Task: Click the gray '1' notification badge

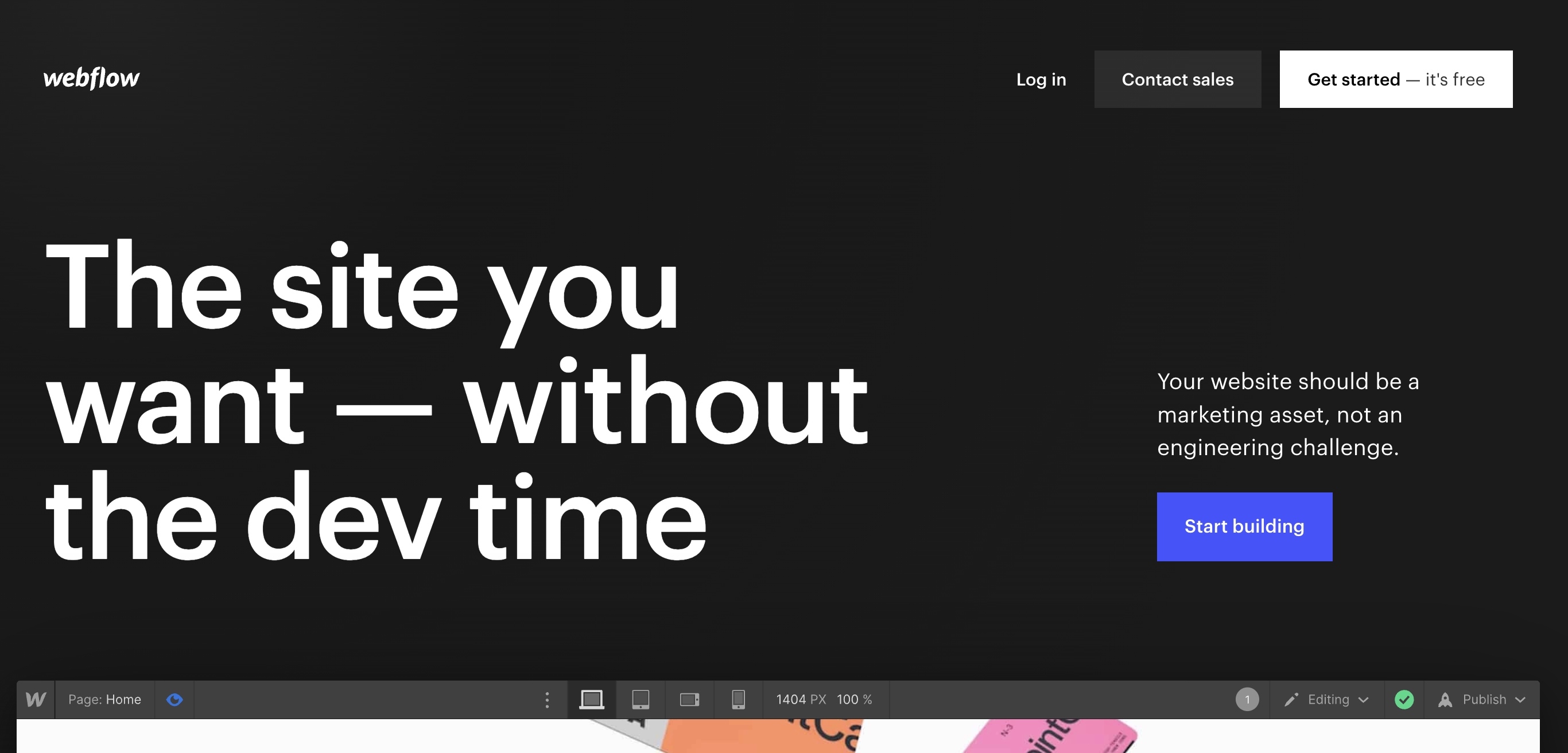Action: (1247, 700)
